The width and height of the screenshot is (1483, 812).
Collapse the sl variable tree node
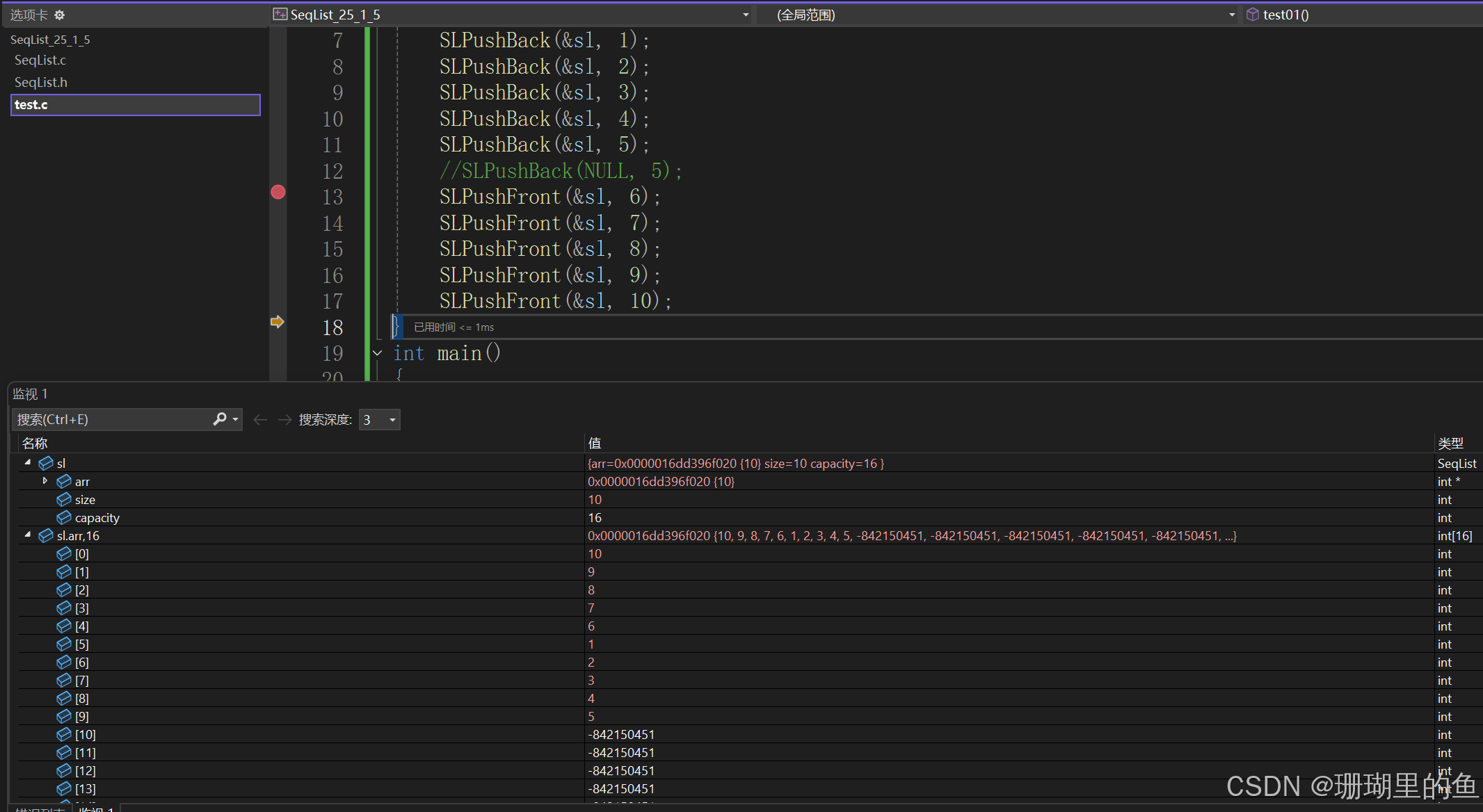click(28, 462)
